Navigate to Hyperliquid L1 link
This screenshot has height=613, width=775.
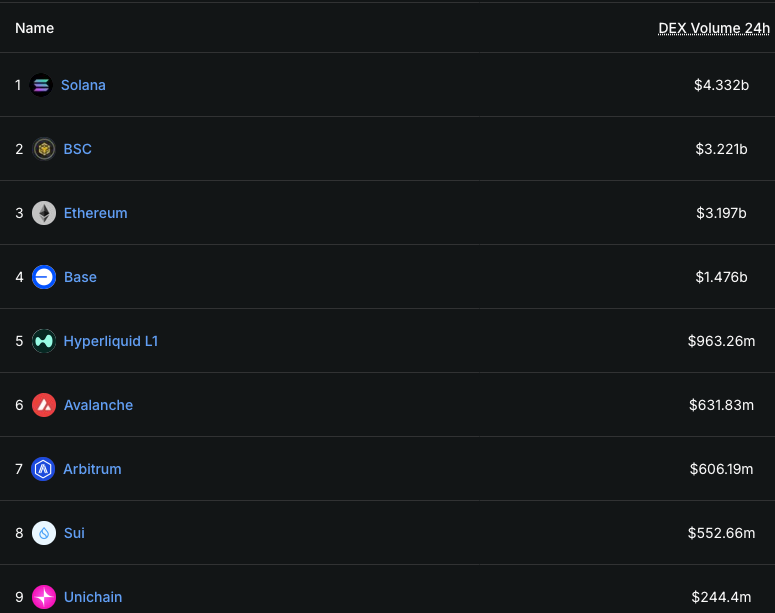(x=111, y=341)
